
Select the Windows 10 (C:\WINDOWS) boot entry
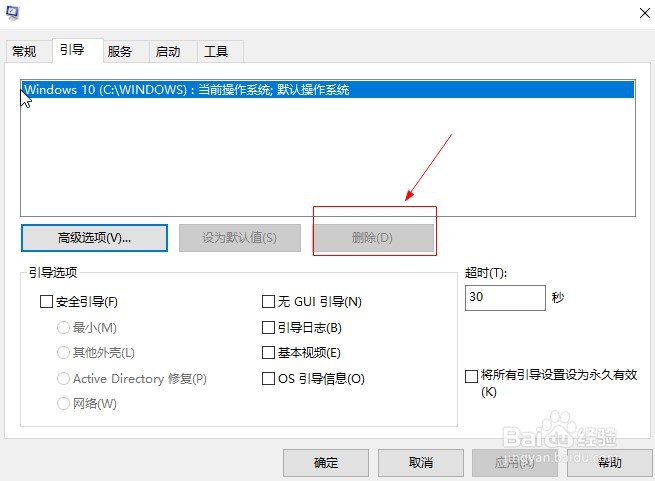pyautogui.click(x=328, y=89)
